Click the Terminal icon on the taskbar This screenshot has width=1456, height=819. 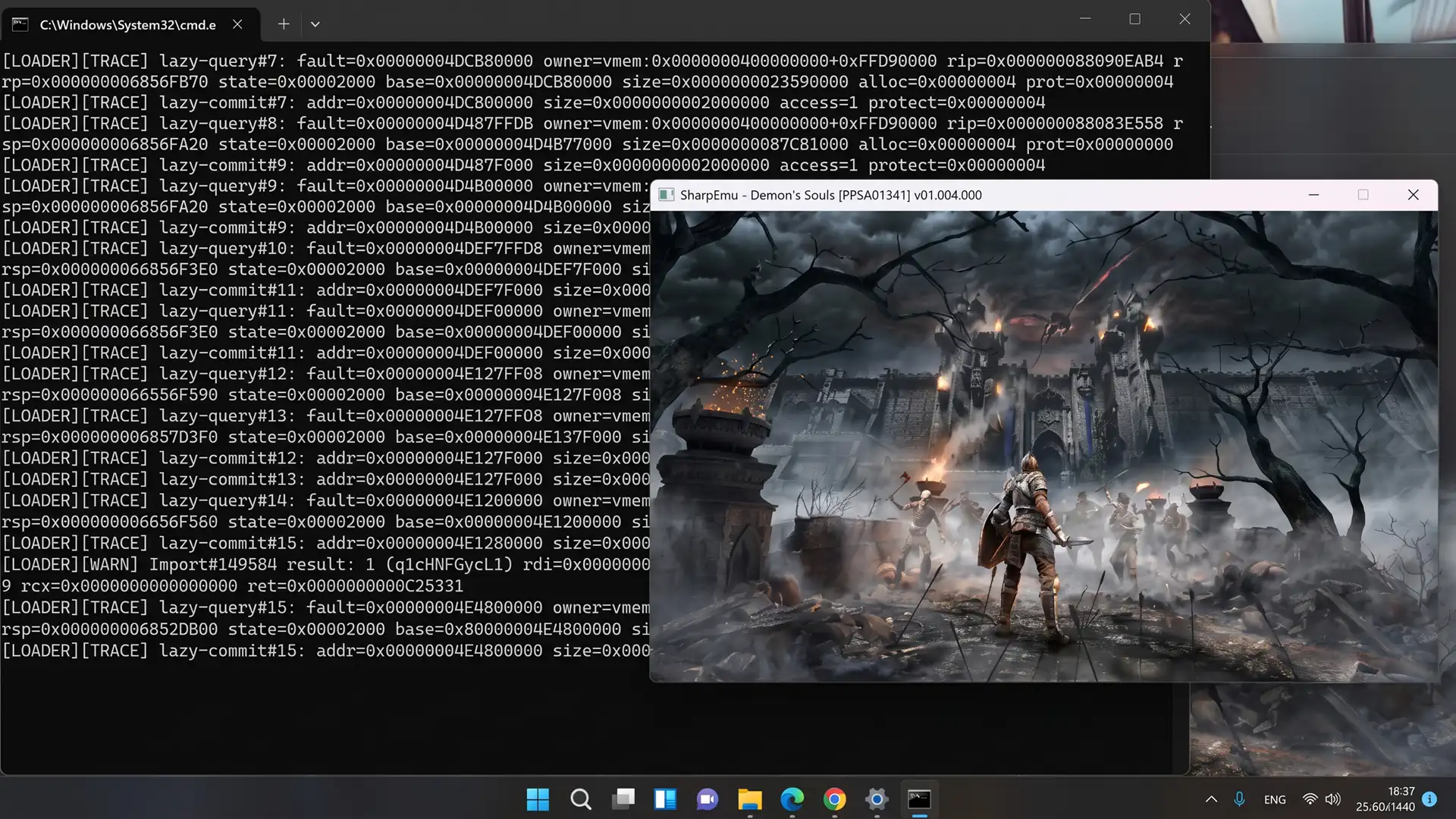[x=919, y=799]
